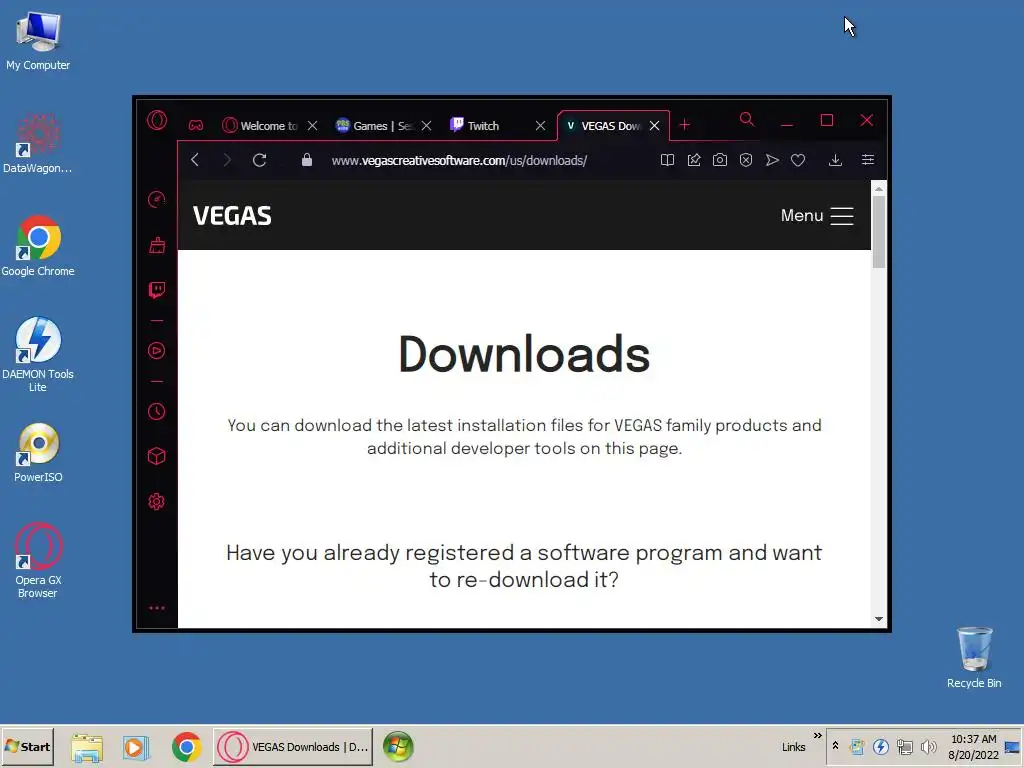Image resolution: width=1024 pixels, height=768 pixels.
Task: Open GX Control speedometer in sidebar
Action: click(157, 200)
